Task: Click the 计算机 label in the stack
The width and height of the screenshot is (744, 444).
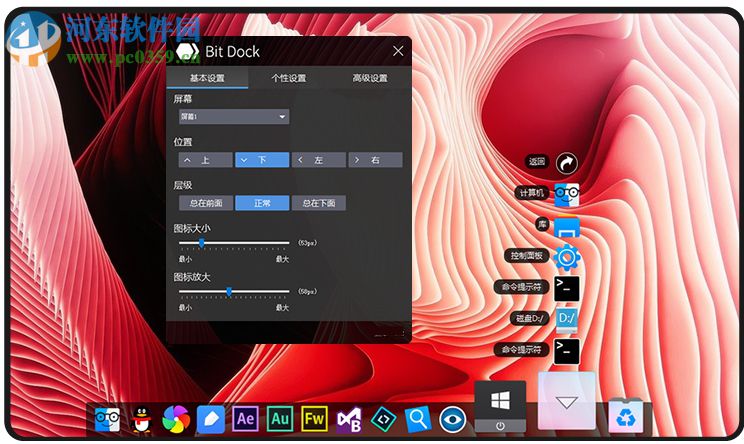Action: click(x=531, y=193)
